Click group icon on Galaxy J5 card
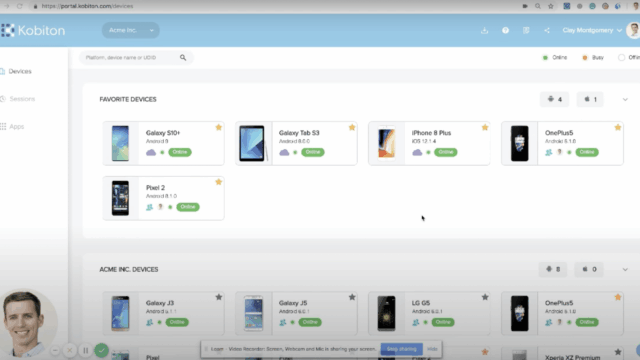The height and width of the screenshot is (360, 640). [283, 322]
